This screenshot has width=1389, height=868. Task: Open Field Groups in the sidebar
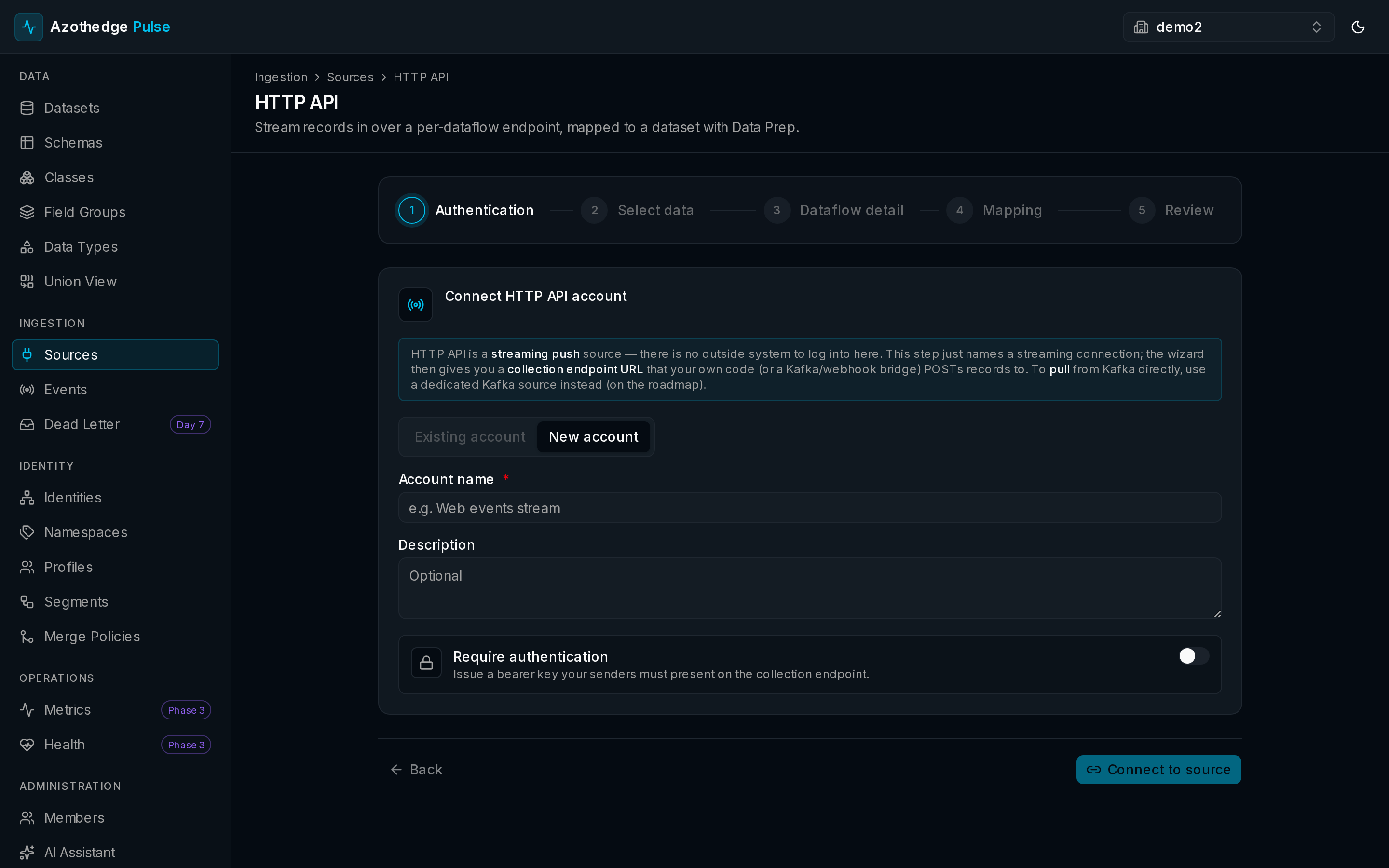pyautogui.click(x=115, y=212)
